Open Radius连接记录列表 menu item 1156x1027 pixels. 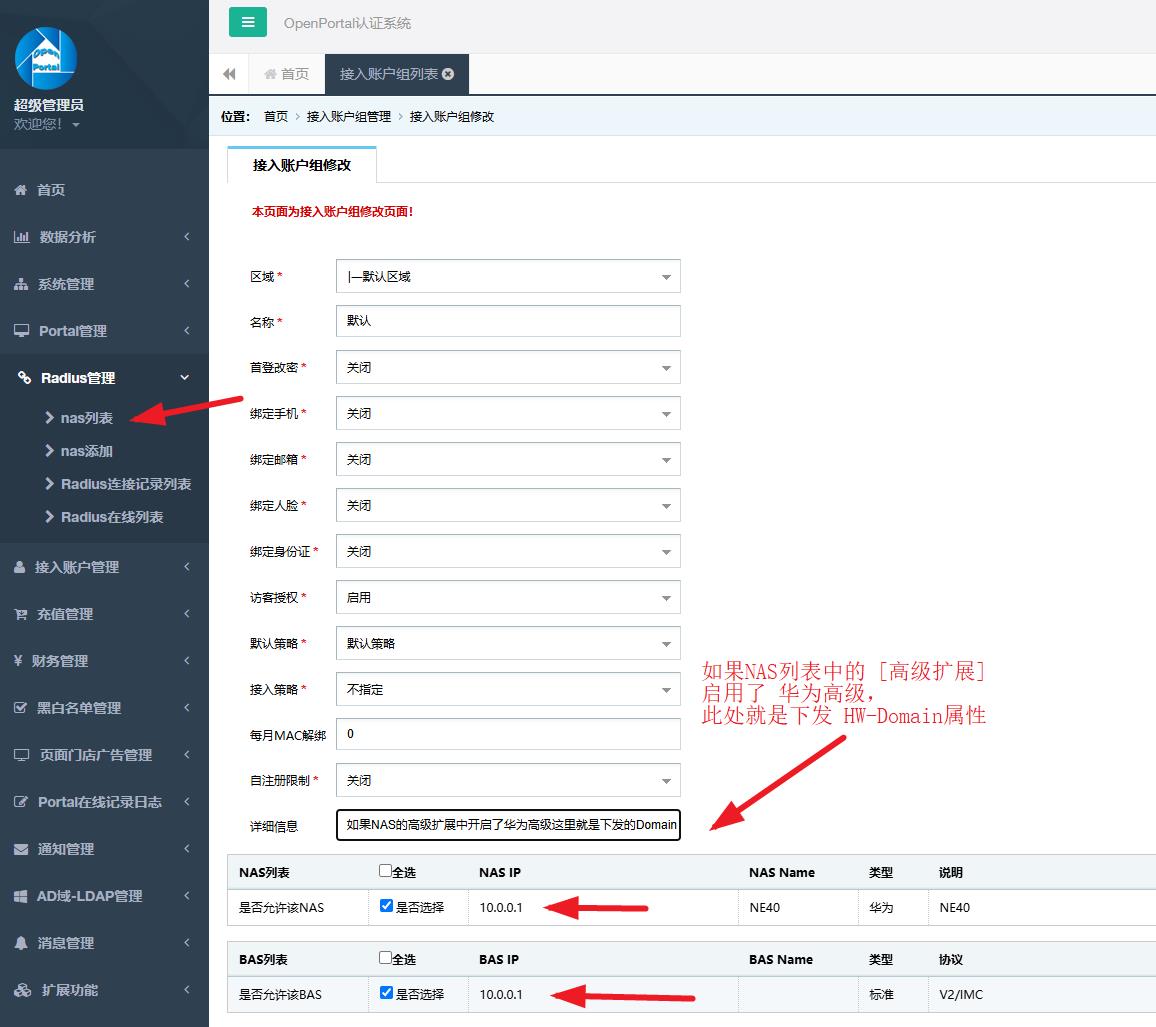126,484
